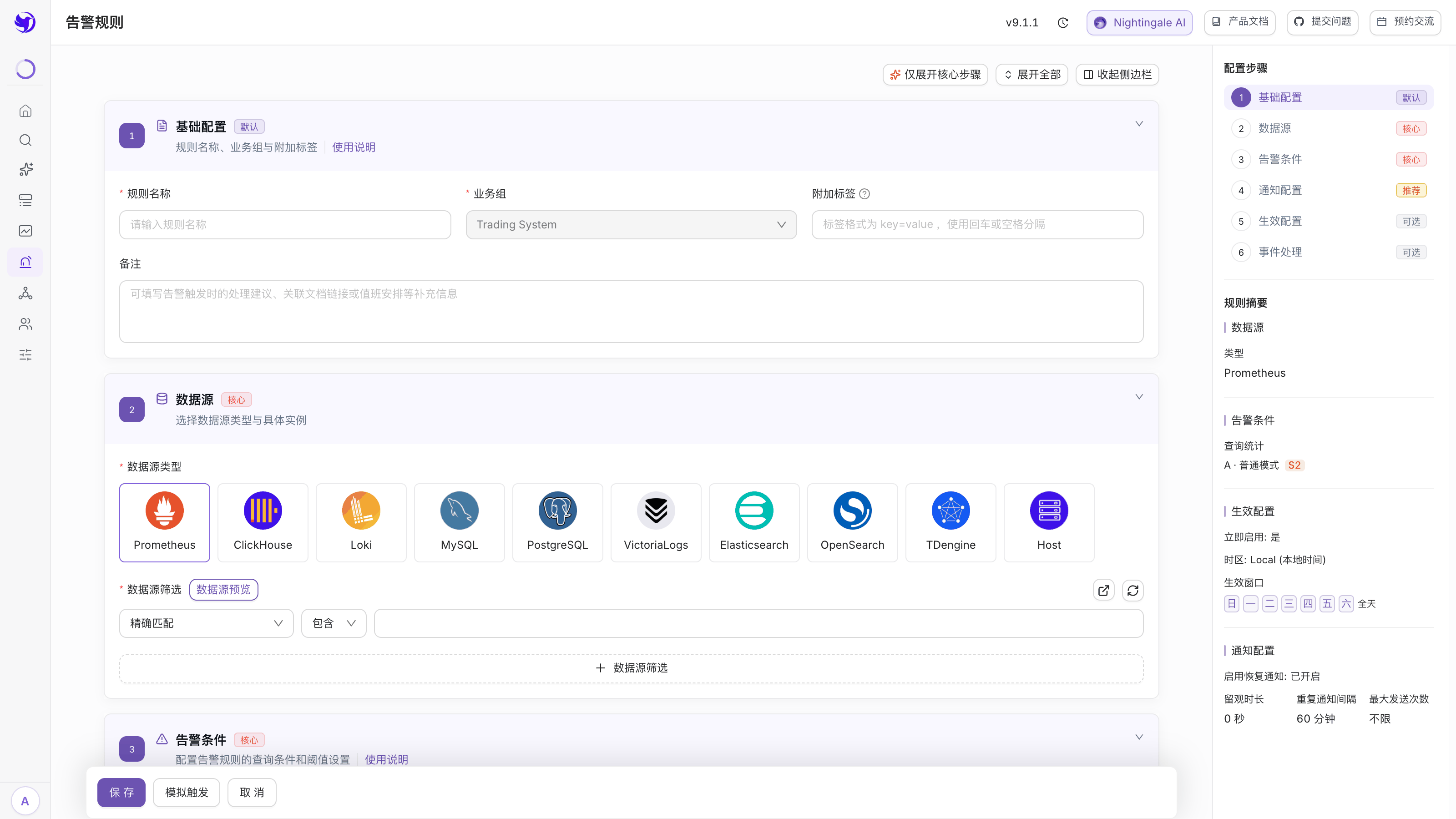Click the 收起侧边栏 button
This screenshot has height=819, width=1456.
tap(1117, 75)
